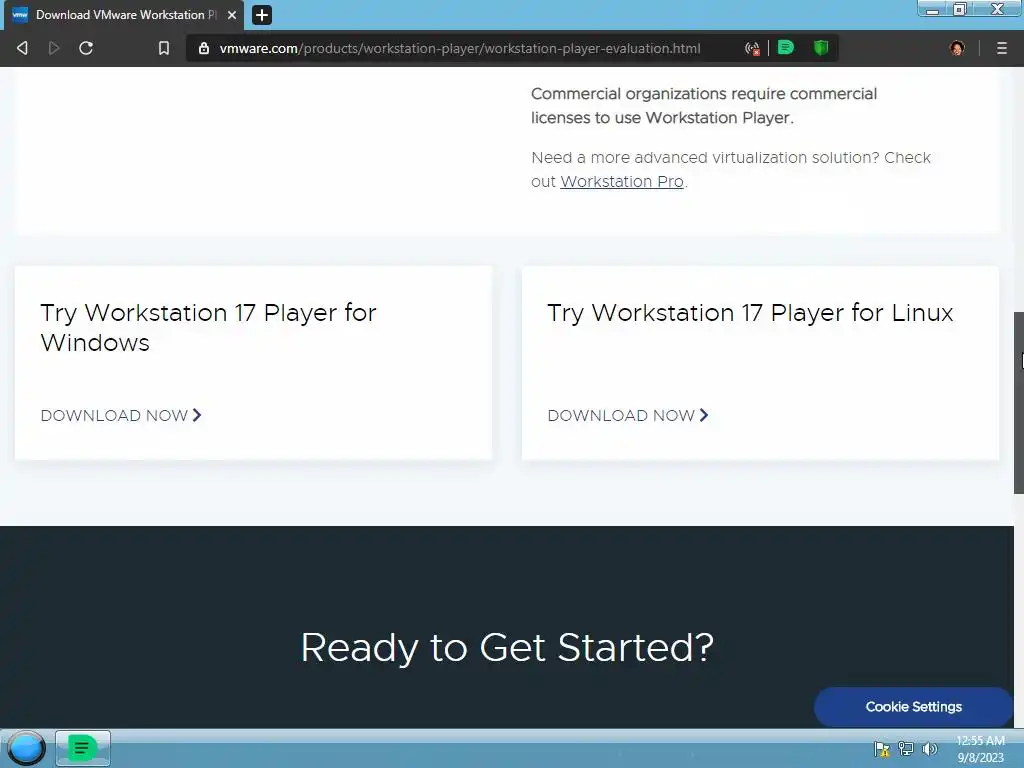Open the green chat extension icon
1024x768 pixels.
tap(786, 47)
